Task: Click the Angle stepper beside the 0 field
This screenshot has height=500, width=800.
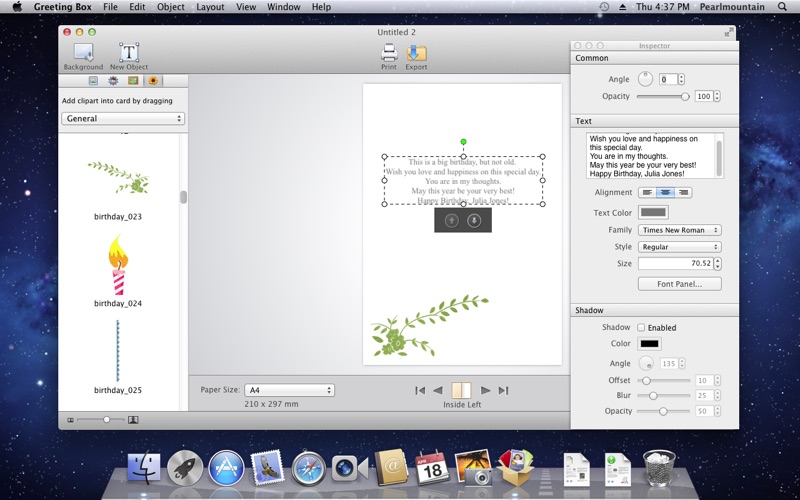Action: (681, 79)
